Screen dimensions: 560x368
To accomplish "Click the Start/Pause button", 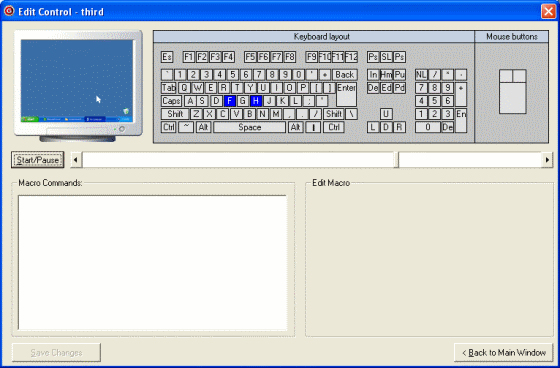I will pyautogui.click(x=38, y=160).
